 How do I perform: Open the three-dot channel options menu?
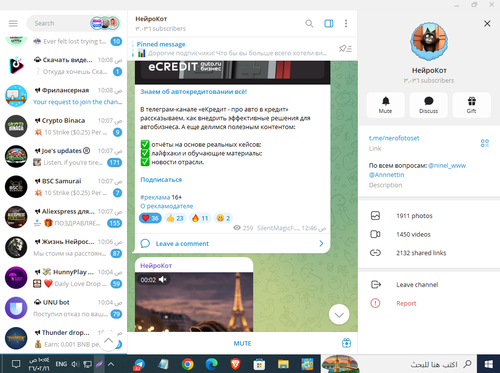coord(346,23)
